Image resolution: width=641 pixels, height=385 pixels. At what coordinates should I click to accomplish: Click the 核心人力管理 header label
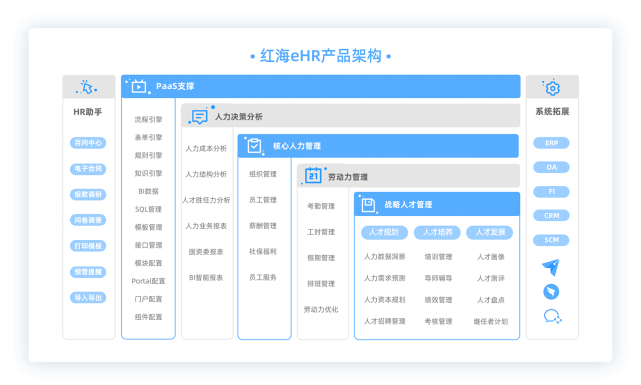[297, 146]
